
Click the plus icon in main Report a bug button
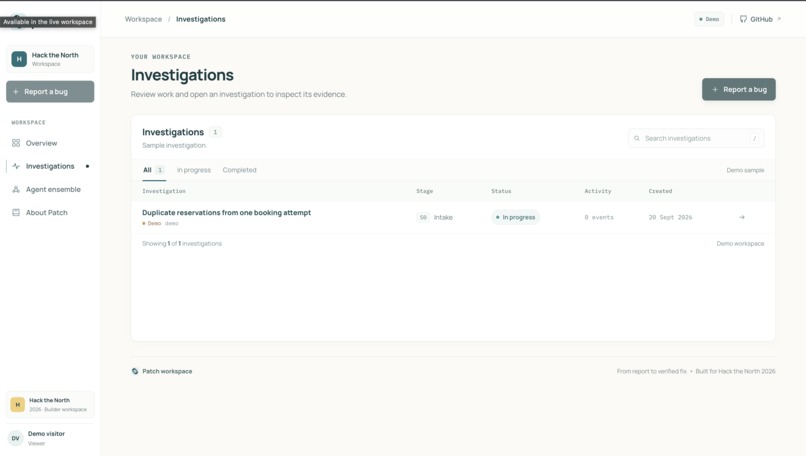pos(715,89)
